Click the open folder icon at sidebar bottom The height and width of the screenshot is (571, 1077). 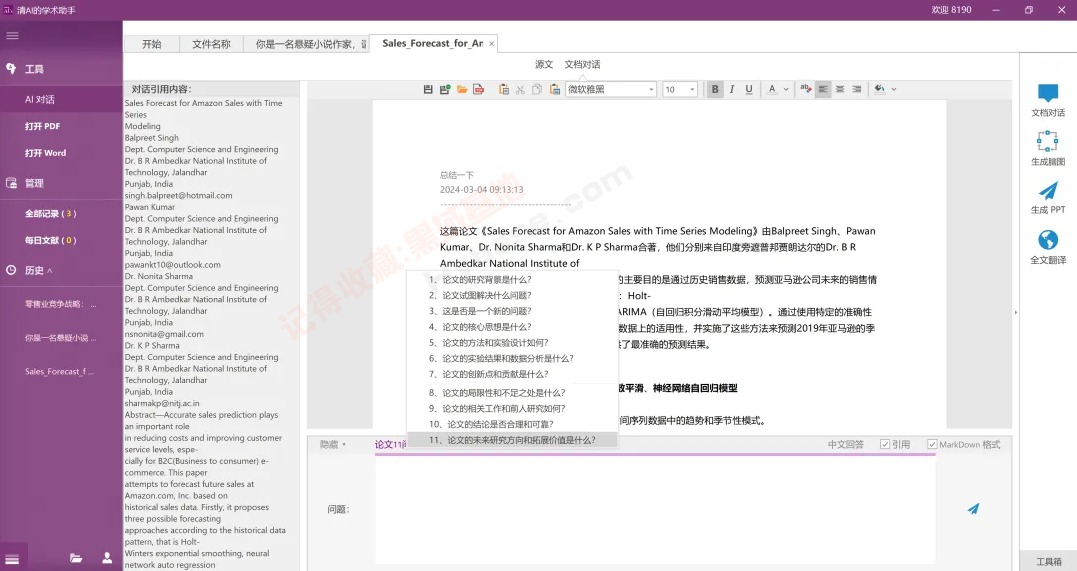76,559
